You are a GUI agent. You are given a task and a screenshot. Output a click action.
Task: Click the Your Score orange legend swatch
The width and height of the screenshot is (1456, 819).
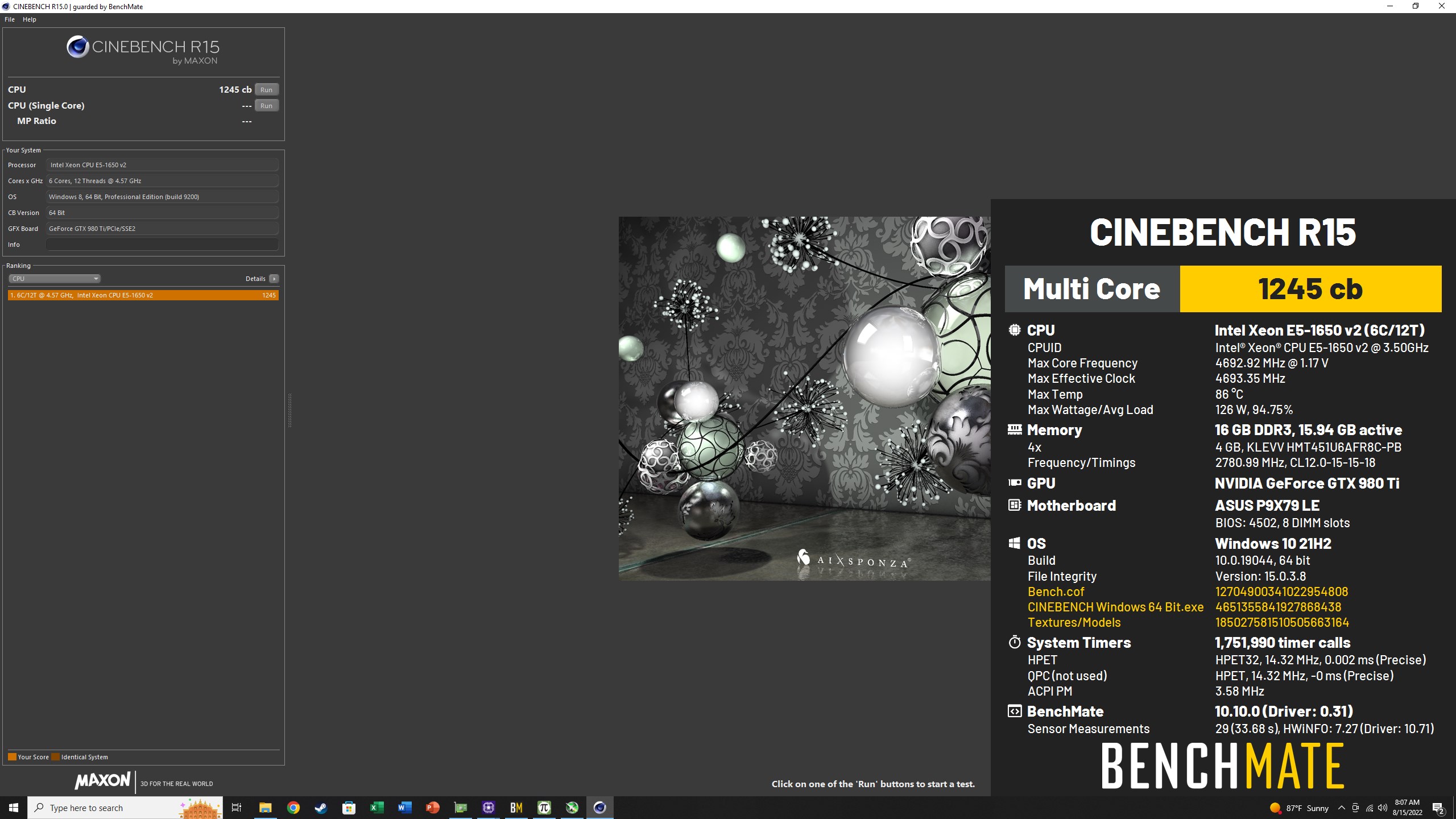pyautogui.click(x=12, y=757)
